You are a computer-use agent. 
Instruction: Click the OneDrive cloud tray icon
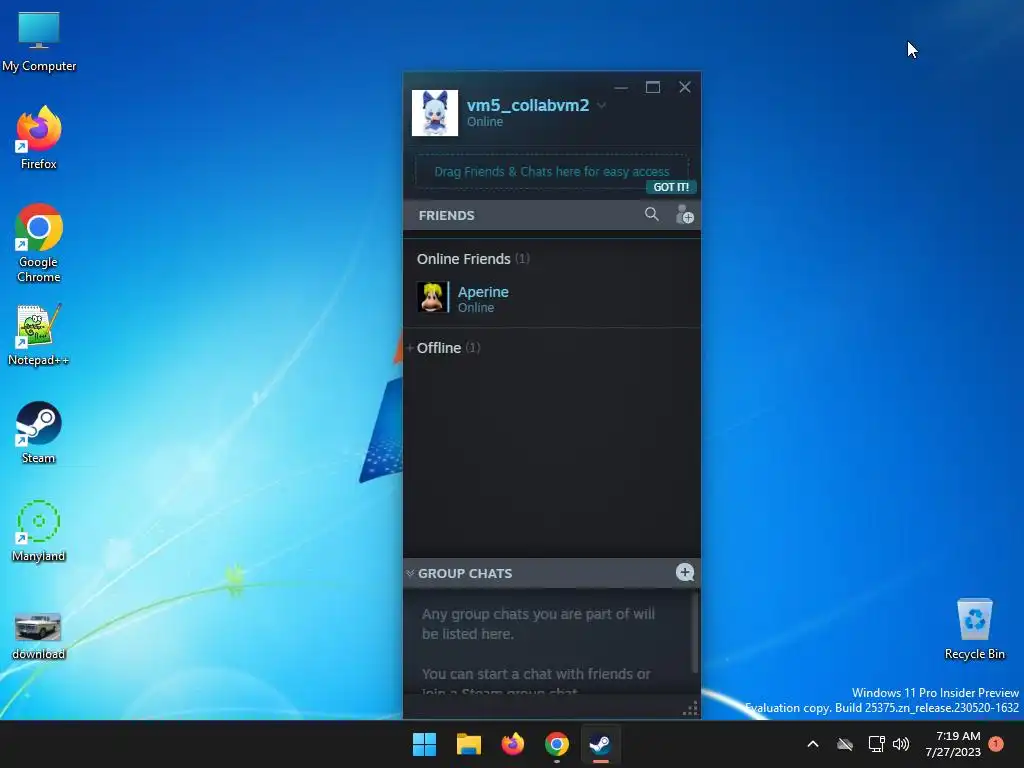pyautogui.click(x=845, y=744)
